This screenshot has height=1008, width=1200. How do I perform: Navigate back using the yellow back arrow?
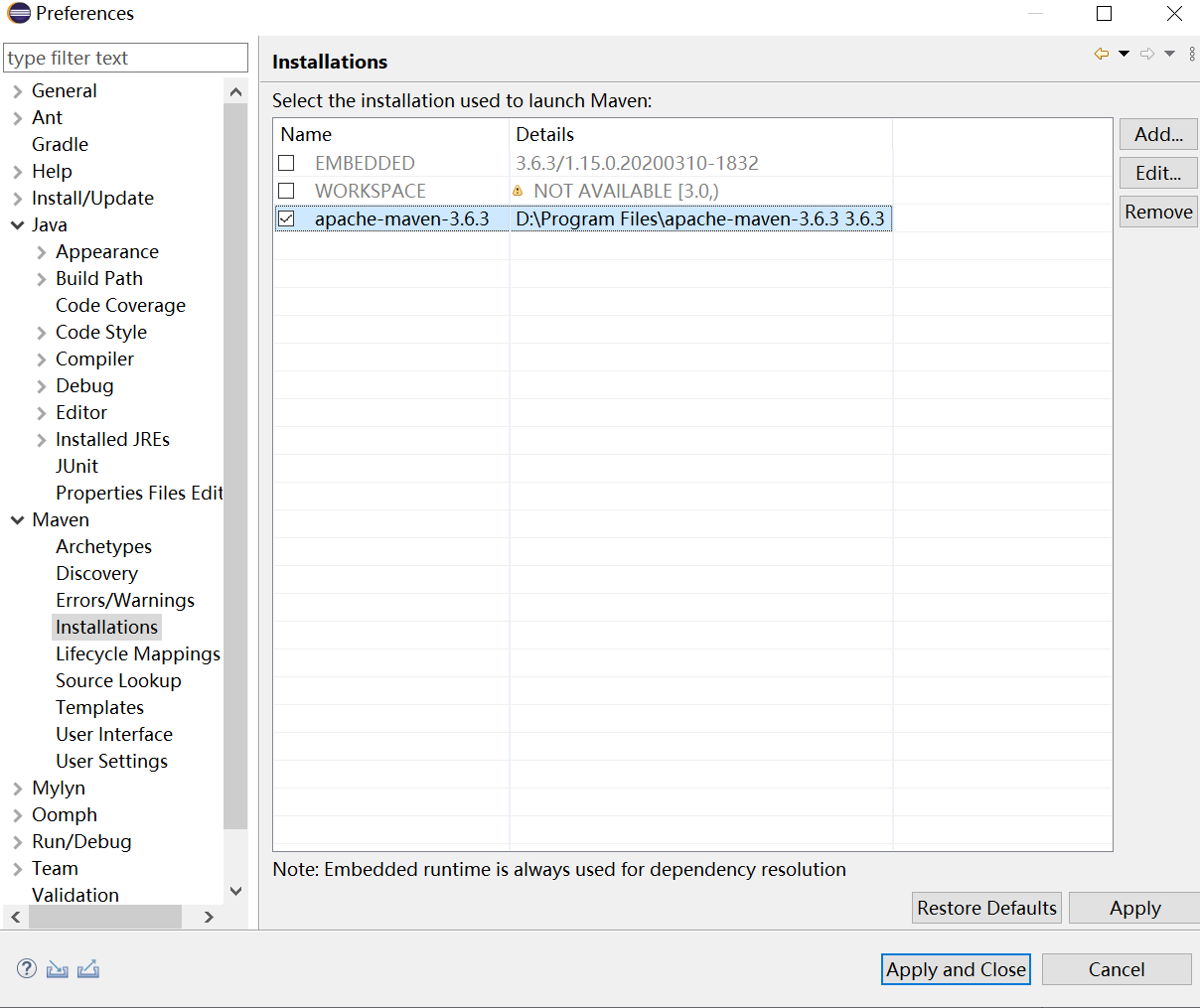[x=1101, y=55]
